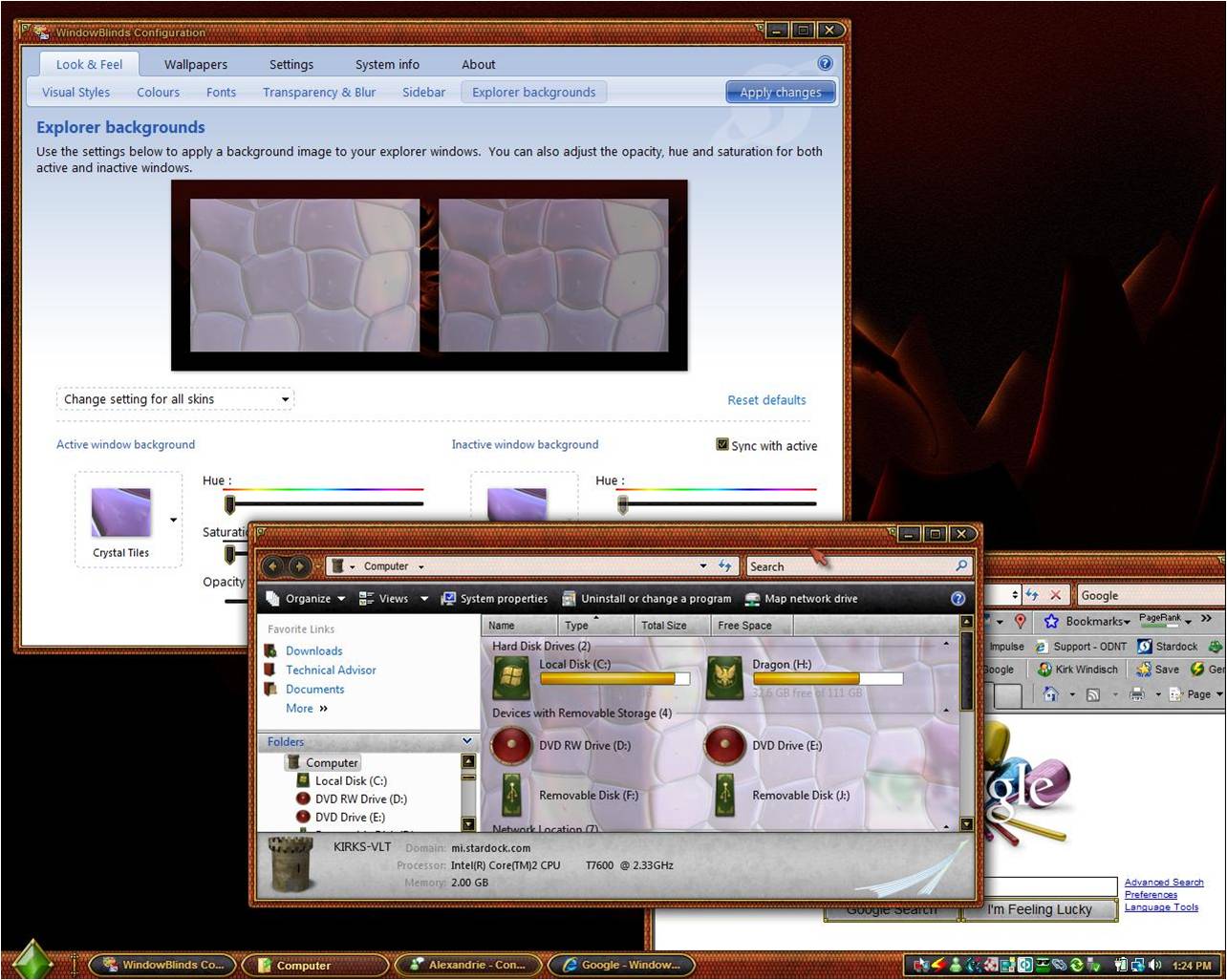Click the browser Bookmarks star icon
The width and height of the screenshot is (1227, 980).
pos(1051,621)
